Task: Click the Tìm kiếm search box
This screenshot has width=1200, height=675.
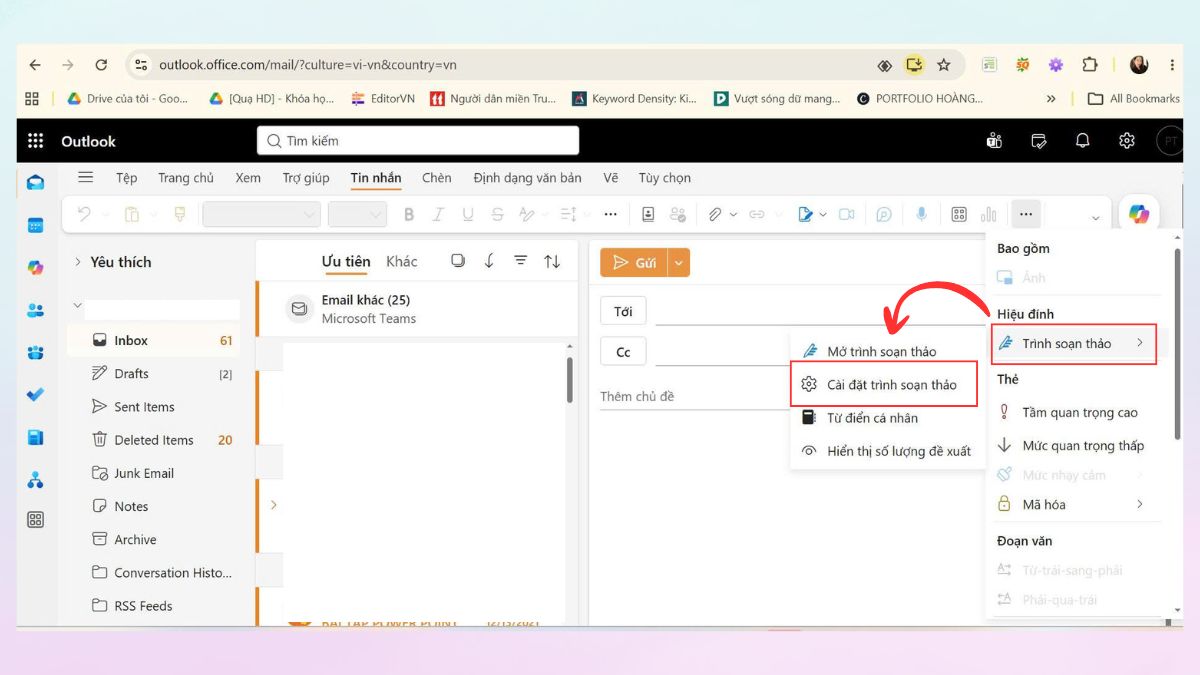Action: click(x=418, y=141)
